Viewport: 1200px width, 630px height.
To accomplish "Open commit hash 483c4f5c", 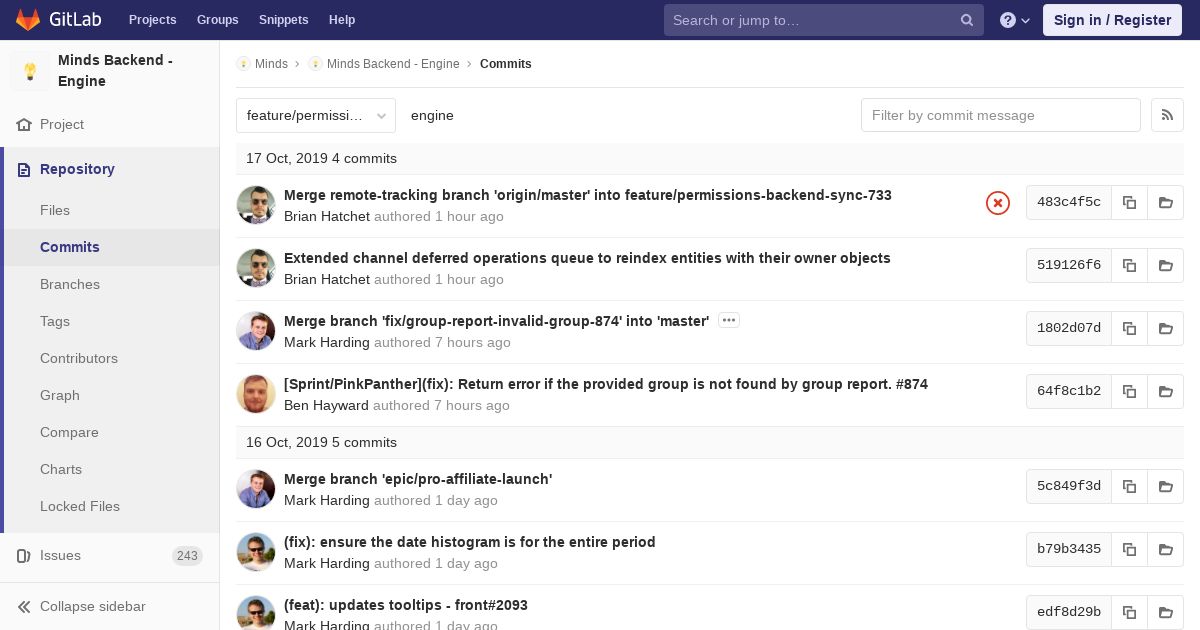I will 1069,202.
